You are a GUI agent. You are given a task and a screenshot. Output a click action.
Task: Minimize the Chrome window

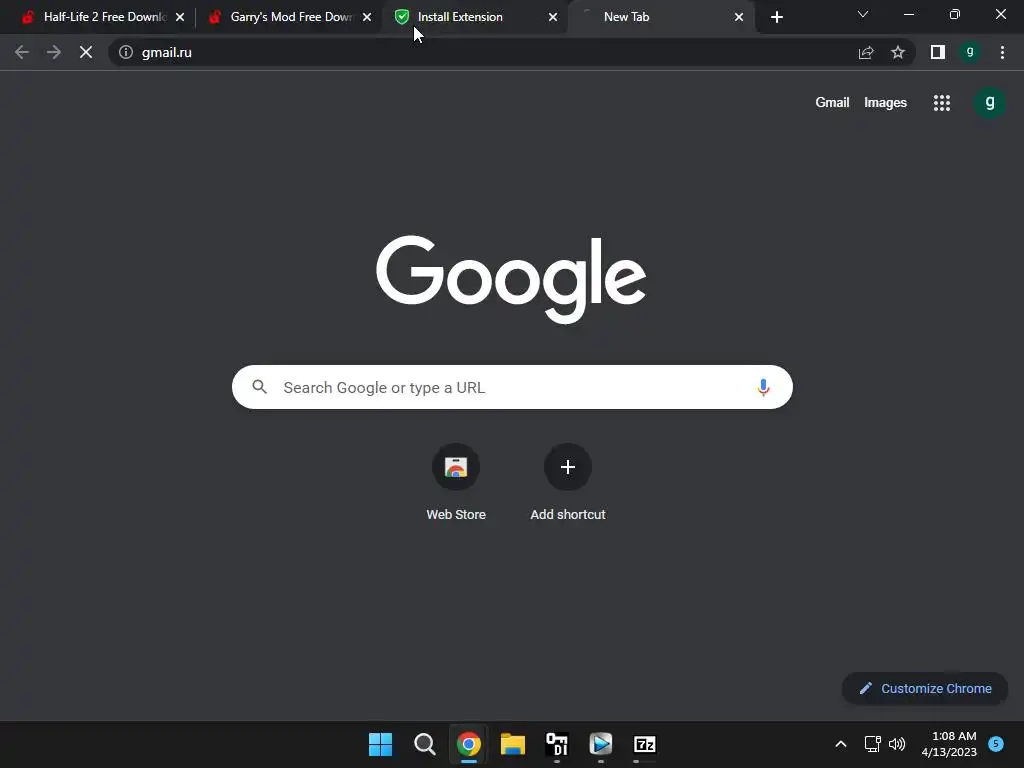pos(908,14)
